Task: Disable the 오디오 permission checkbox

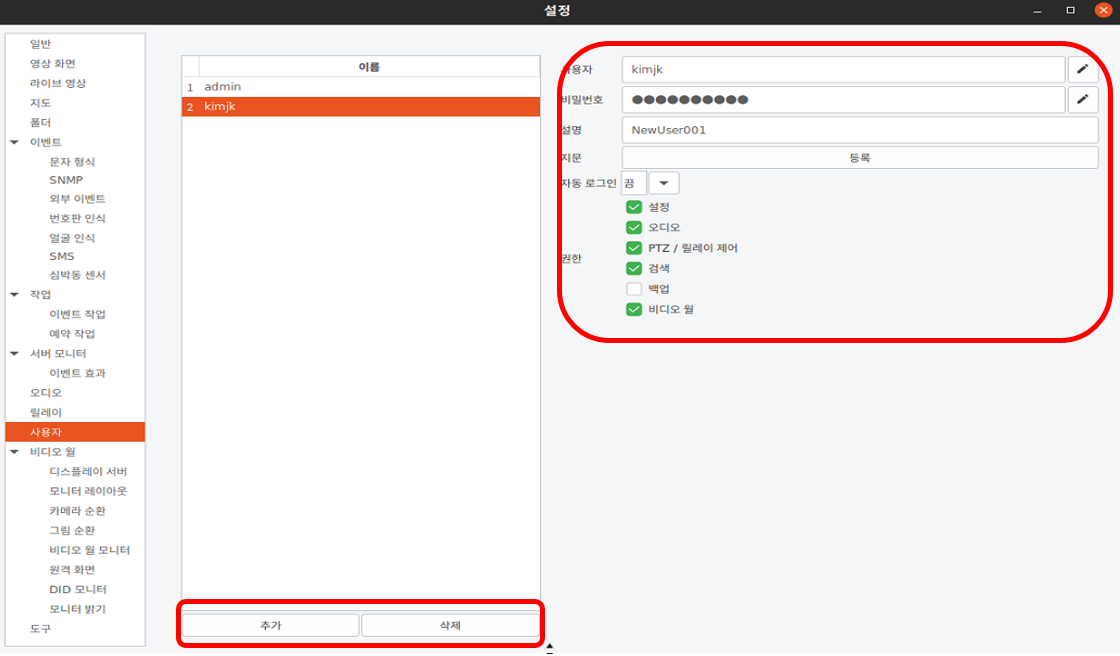Action: click(x=634, y=228)
